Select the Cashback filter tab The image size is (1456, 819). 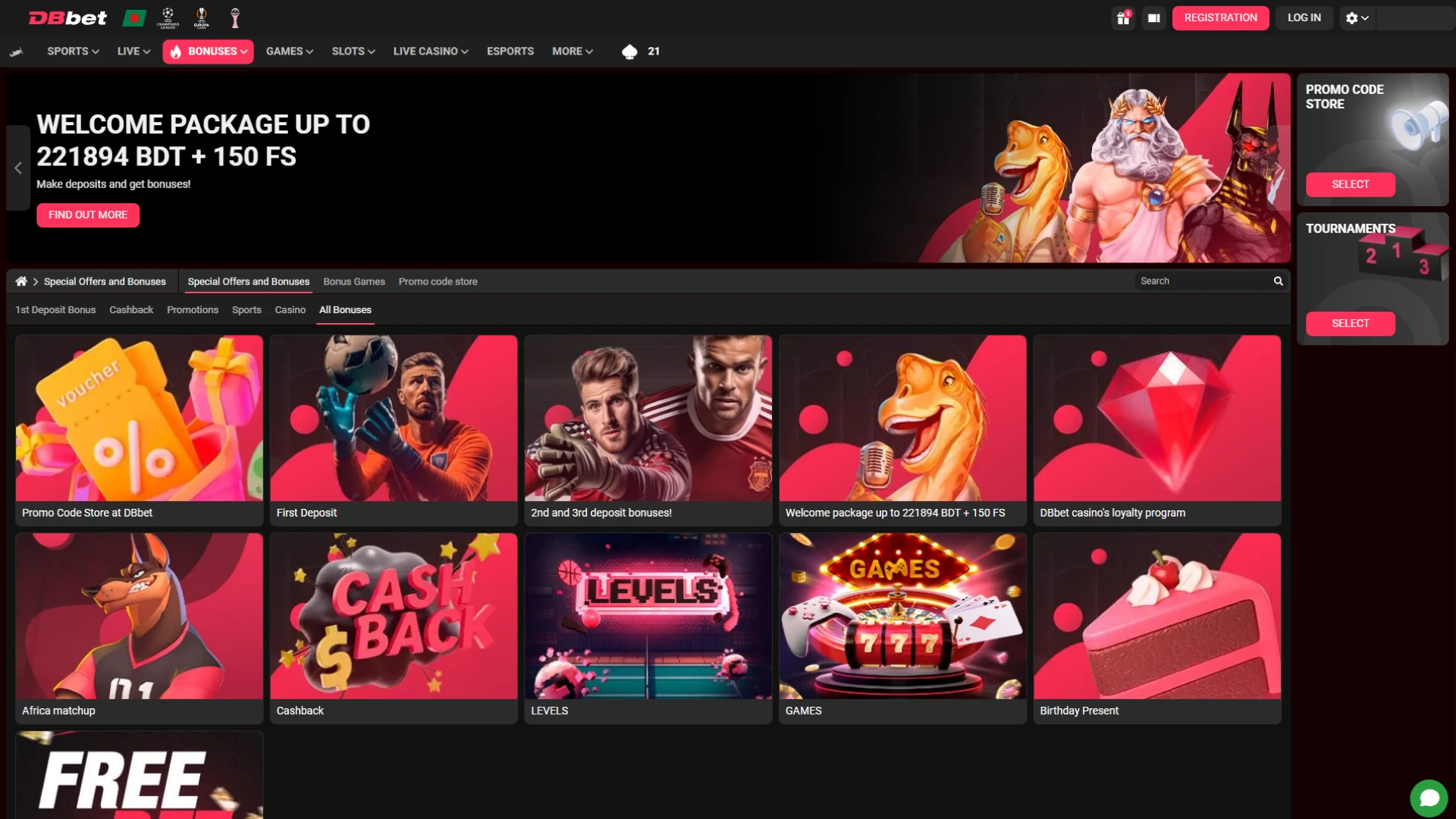pos(131,310)
